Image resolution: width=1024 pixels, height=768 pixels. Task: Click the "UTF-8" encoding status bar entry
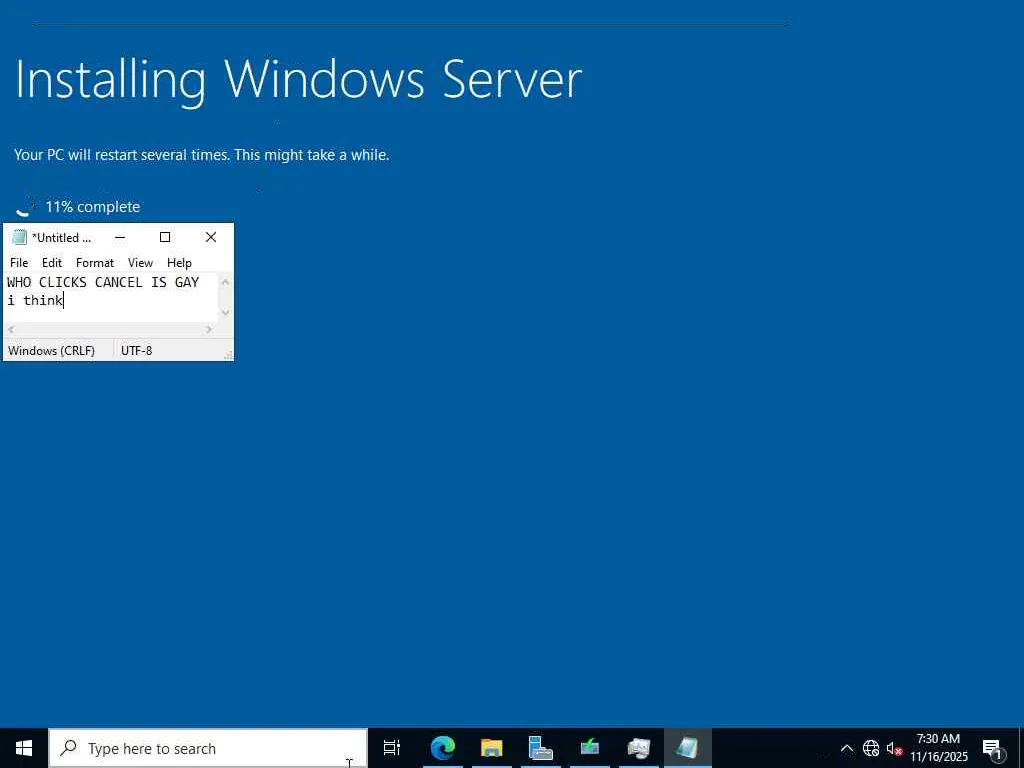(136, 351)
